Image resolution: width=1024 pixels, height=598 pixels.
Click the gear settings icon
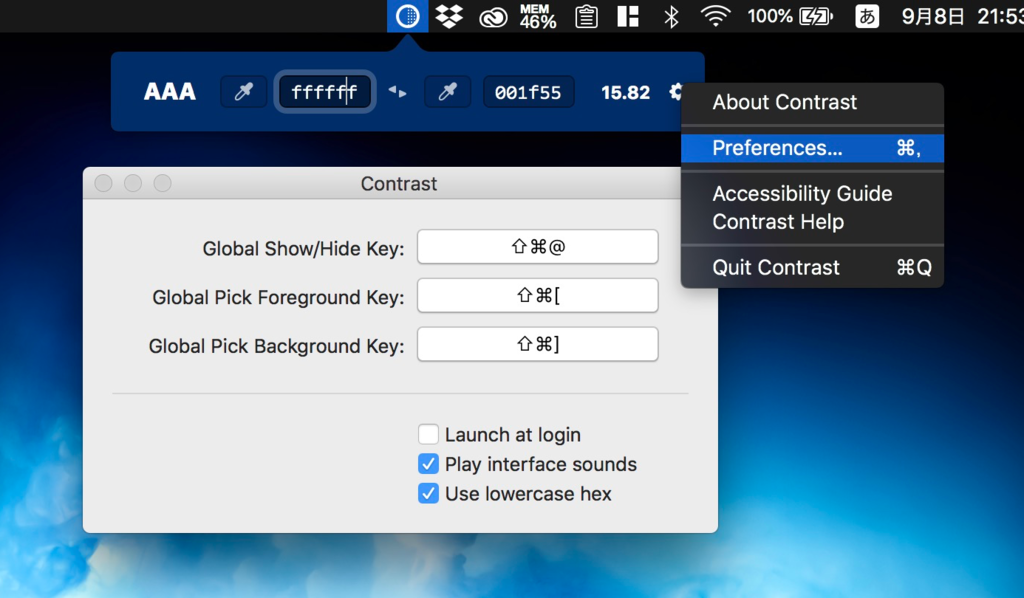click(x=676, y=91)
